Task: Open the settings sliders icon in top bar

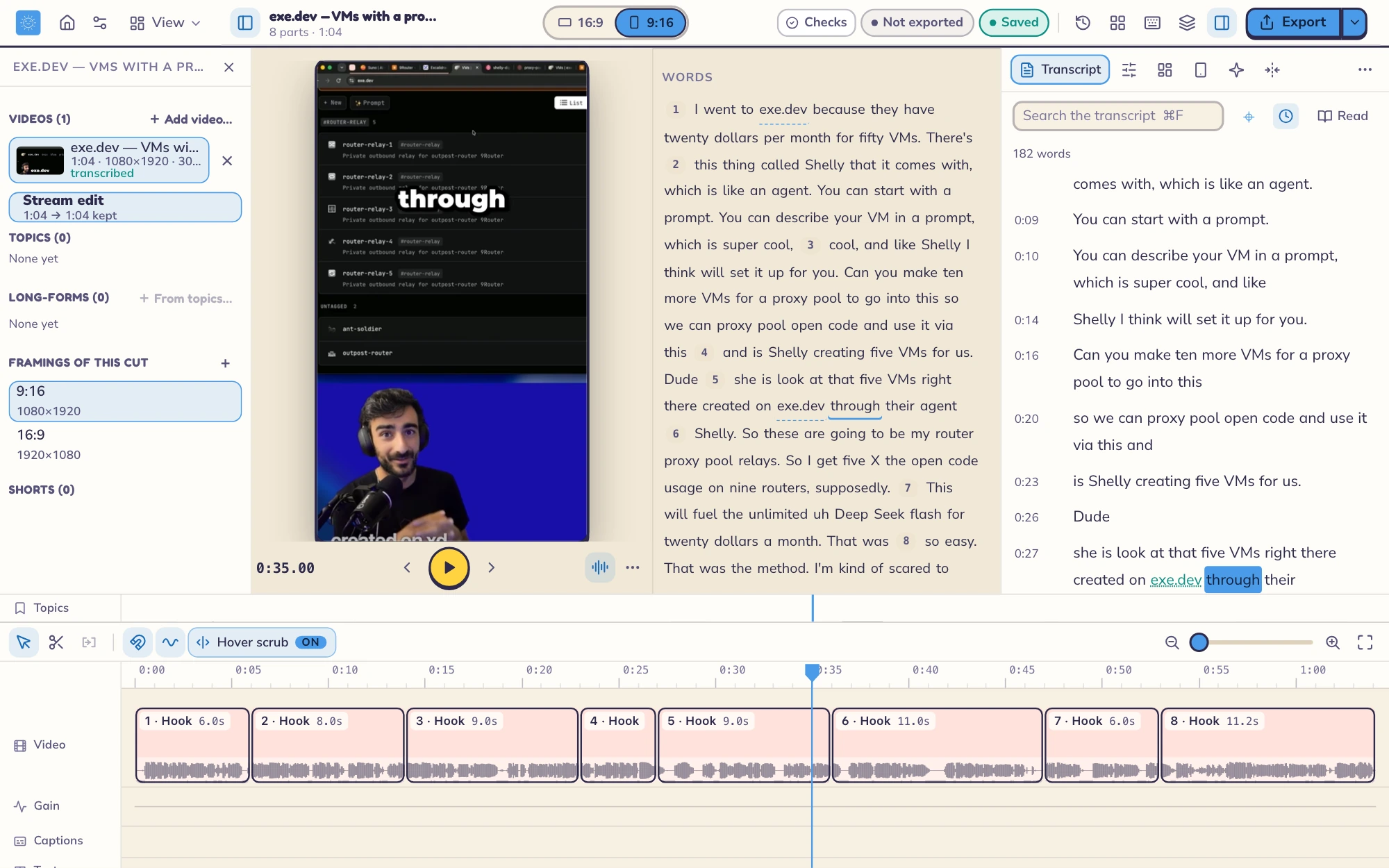Action: (100, 23)
